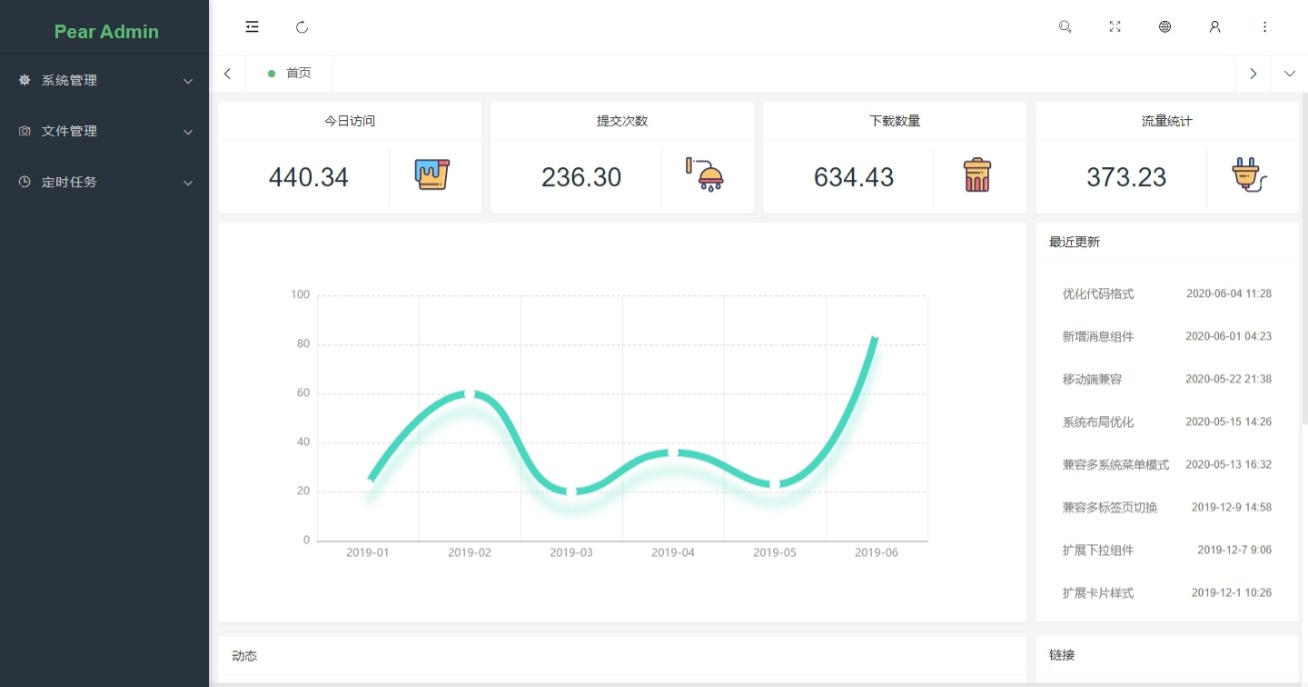Click the plug icon in 流量统计 card
Viewport: 1308px width, 687px height.
(1249, 175)
